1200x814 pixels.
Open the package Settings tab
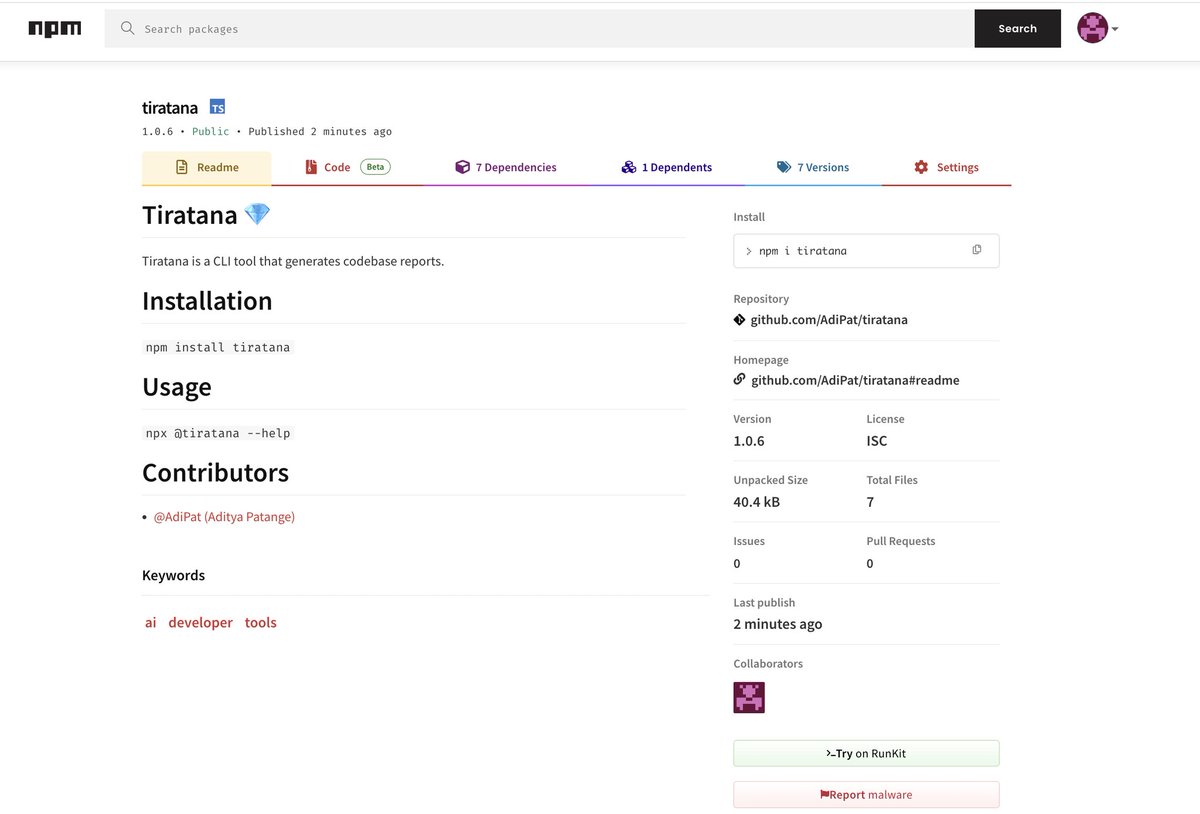click(x=946, y=168)
